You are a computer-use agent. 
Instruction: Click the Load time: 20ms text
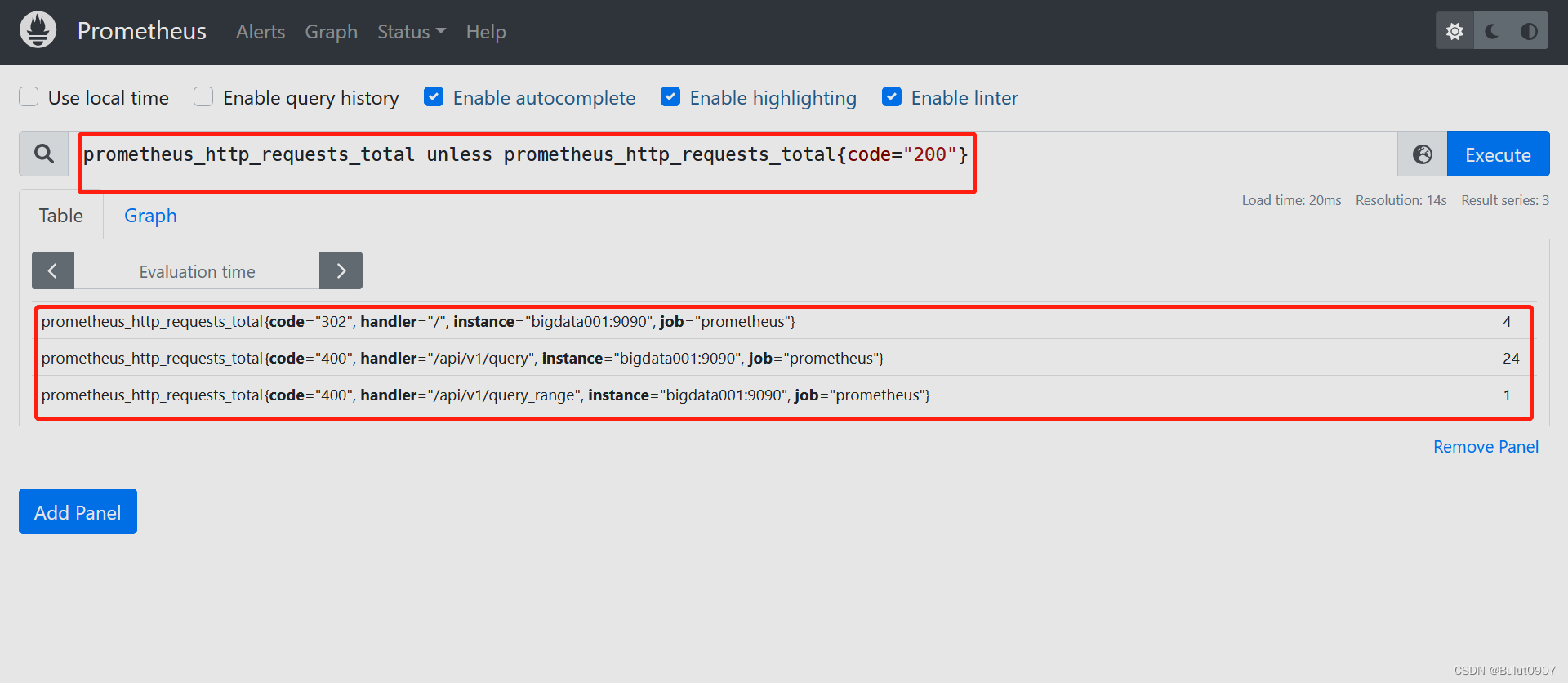click(1291, 200)
